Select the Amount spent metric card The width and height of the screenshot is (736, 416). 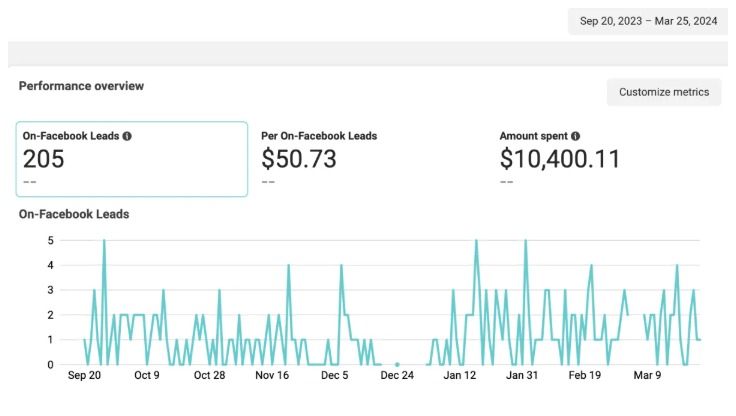pyautogui.click(x=609, y=159)
